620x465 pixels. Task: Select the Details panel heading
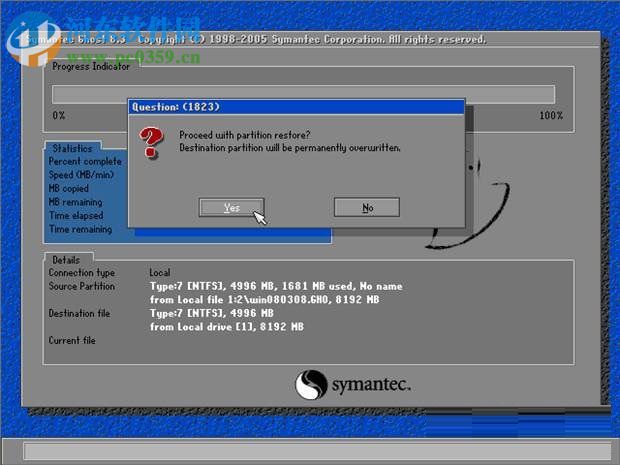68,259
